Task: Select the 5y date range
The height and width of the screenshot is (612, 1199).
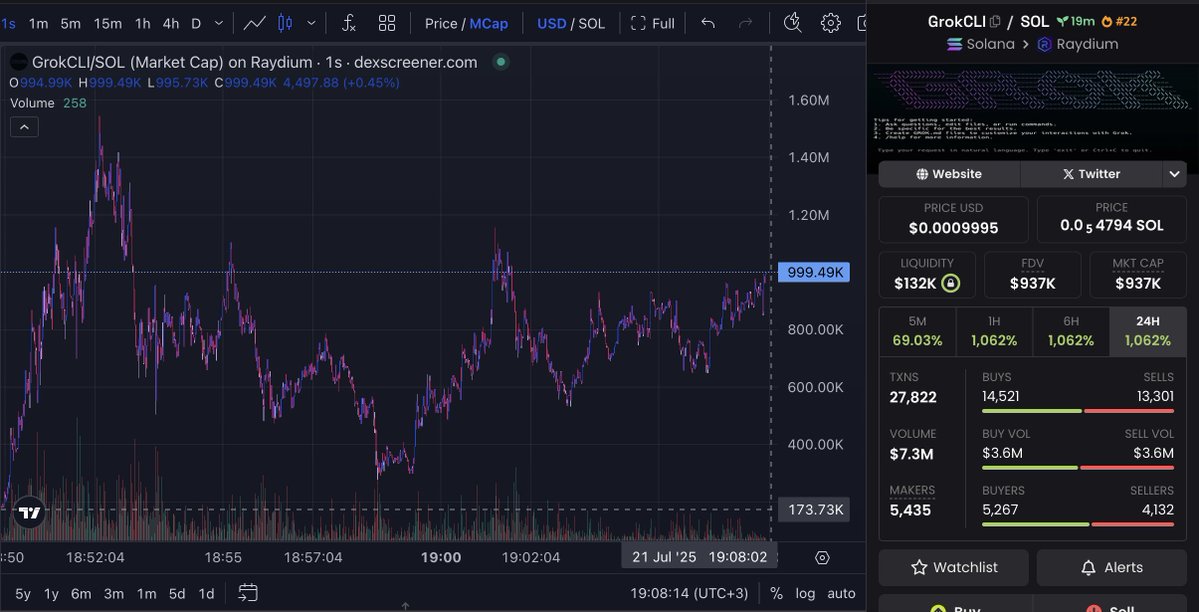Action: pos(23,594)
